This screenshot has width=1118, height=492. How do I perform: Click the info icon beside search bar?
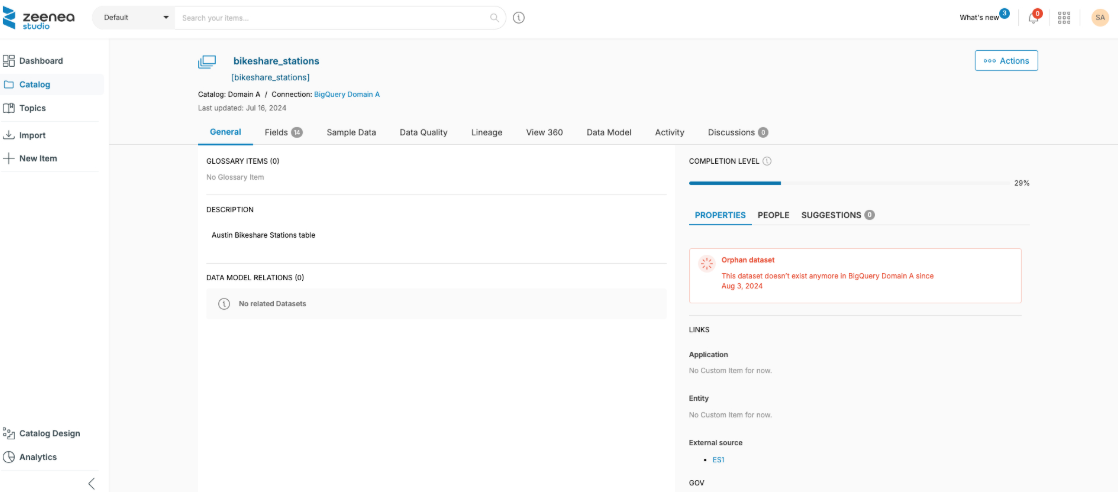(519, 18)
